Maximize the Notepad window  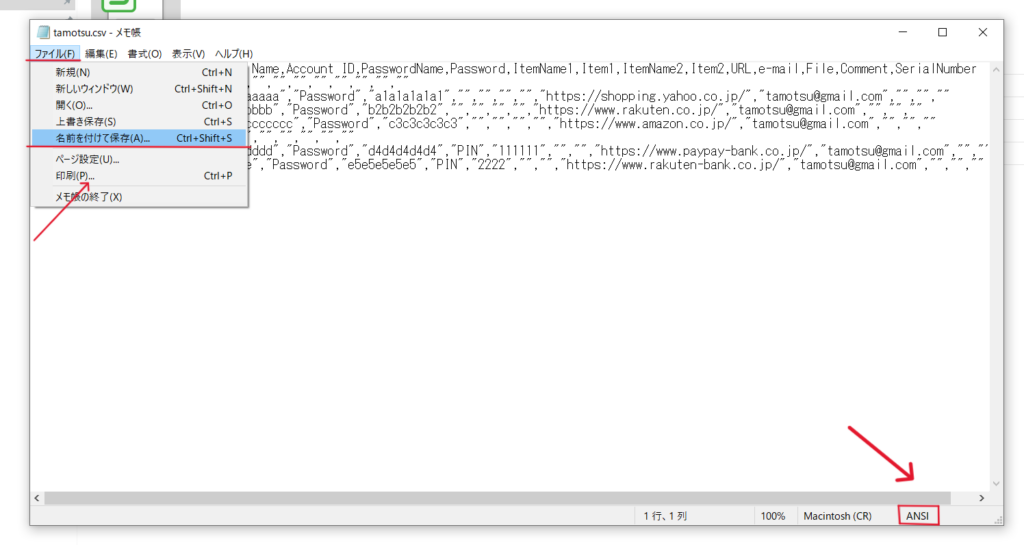tap(942, 32)
